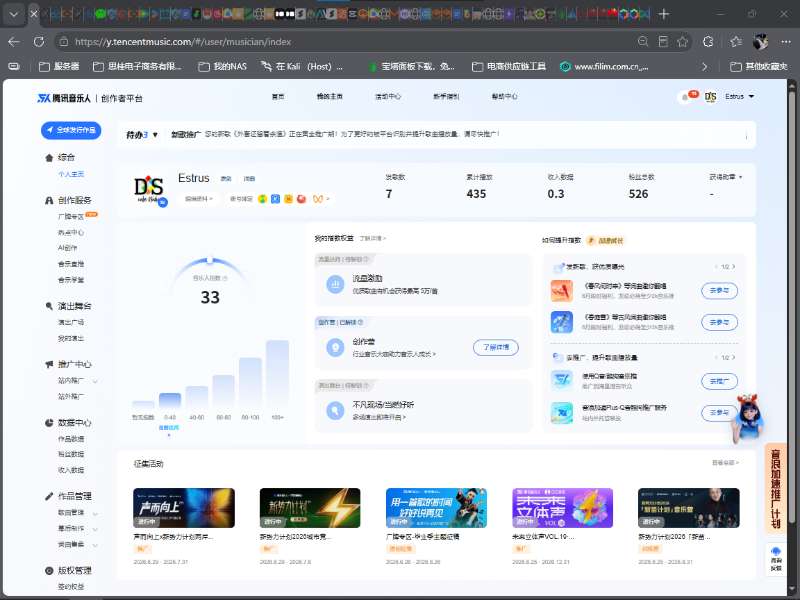This screenshot has width=800, height=600.
Task: Open 活动中心 in the top navigation
Action: point(388,96)
